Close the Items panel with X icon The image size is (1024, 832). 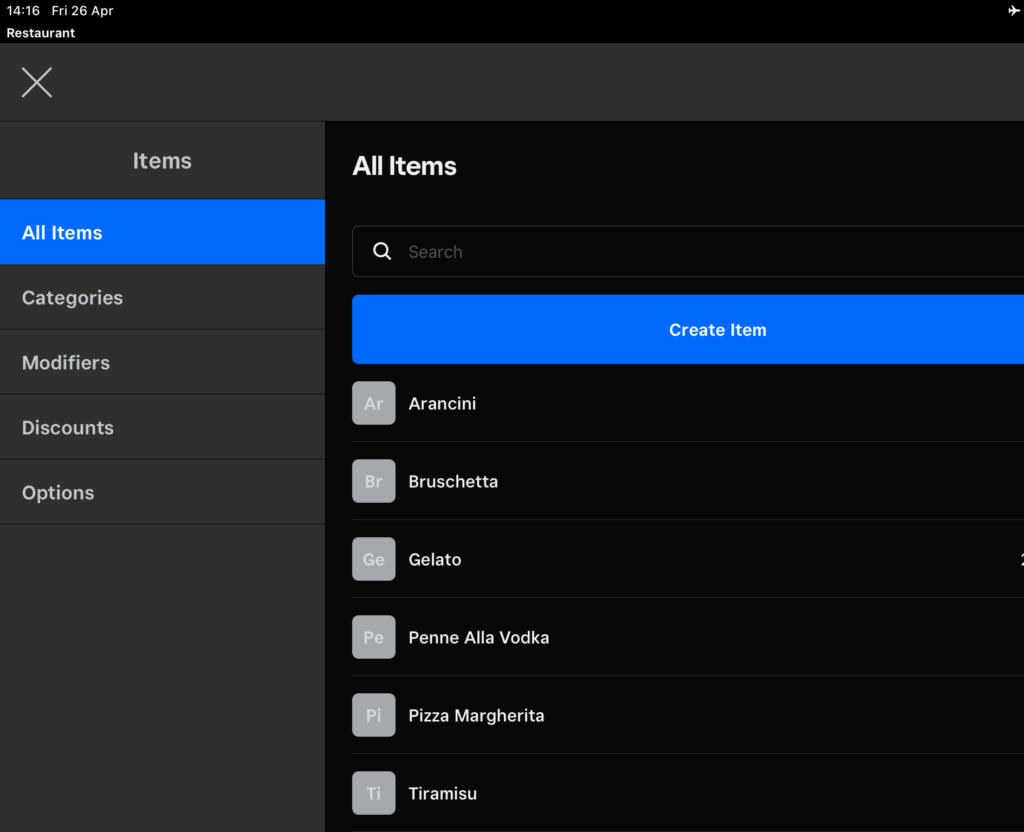point(37,82)
